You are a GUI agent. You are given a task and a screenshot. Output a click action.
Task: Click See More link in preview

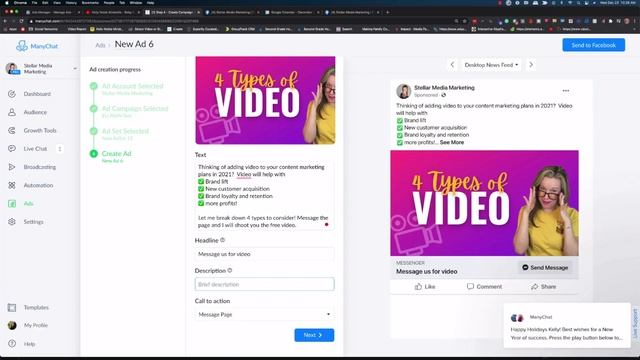point(452,142)
